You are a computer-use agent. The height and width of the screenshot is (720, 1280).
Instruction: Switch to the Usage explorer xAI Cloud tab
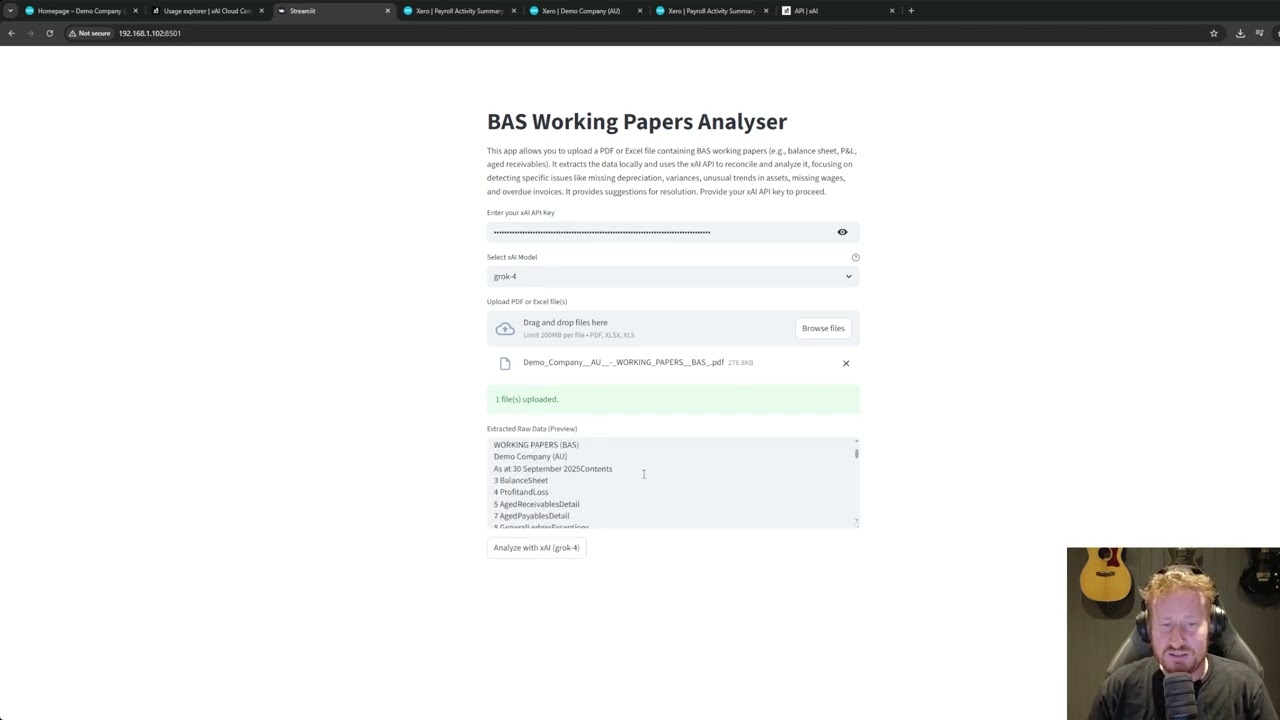coord(207,11)
